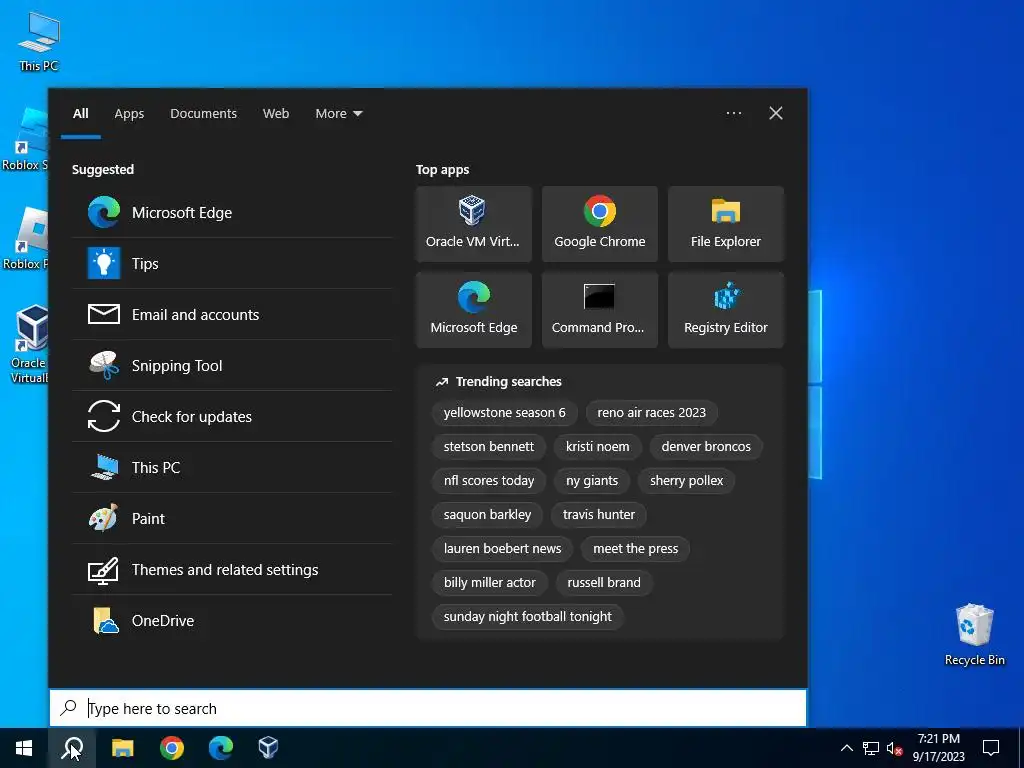This screenshot has height=768, width=1024.
Task: Open the taskbar clock and date
Action: 938,748
